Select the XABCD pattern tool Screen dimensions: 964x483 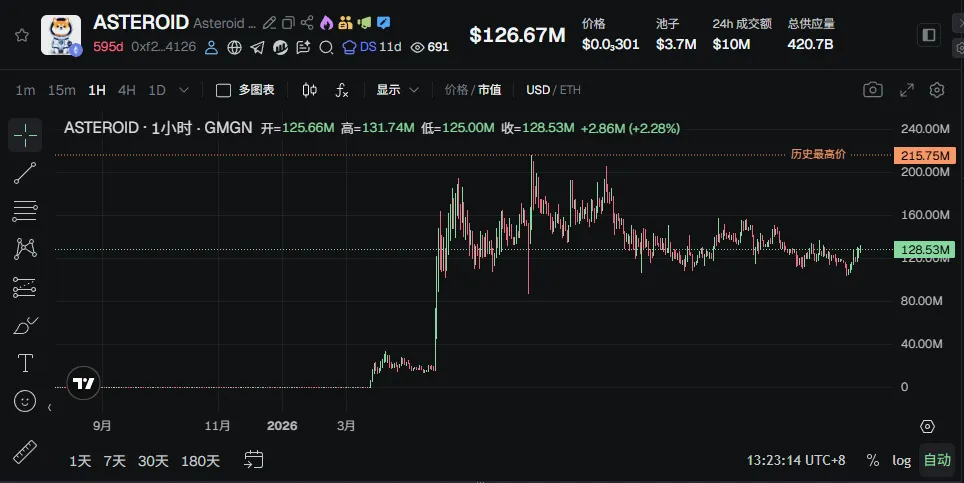[x=25, y=249]
